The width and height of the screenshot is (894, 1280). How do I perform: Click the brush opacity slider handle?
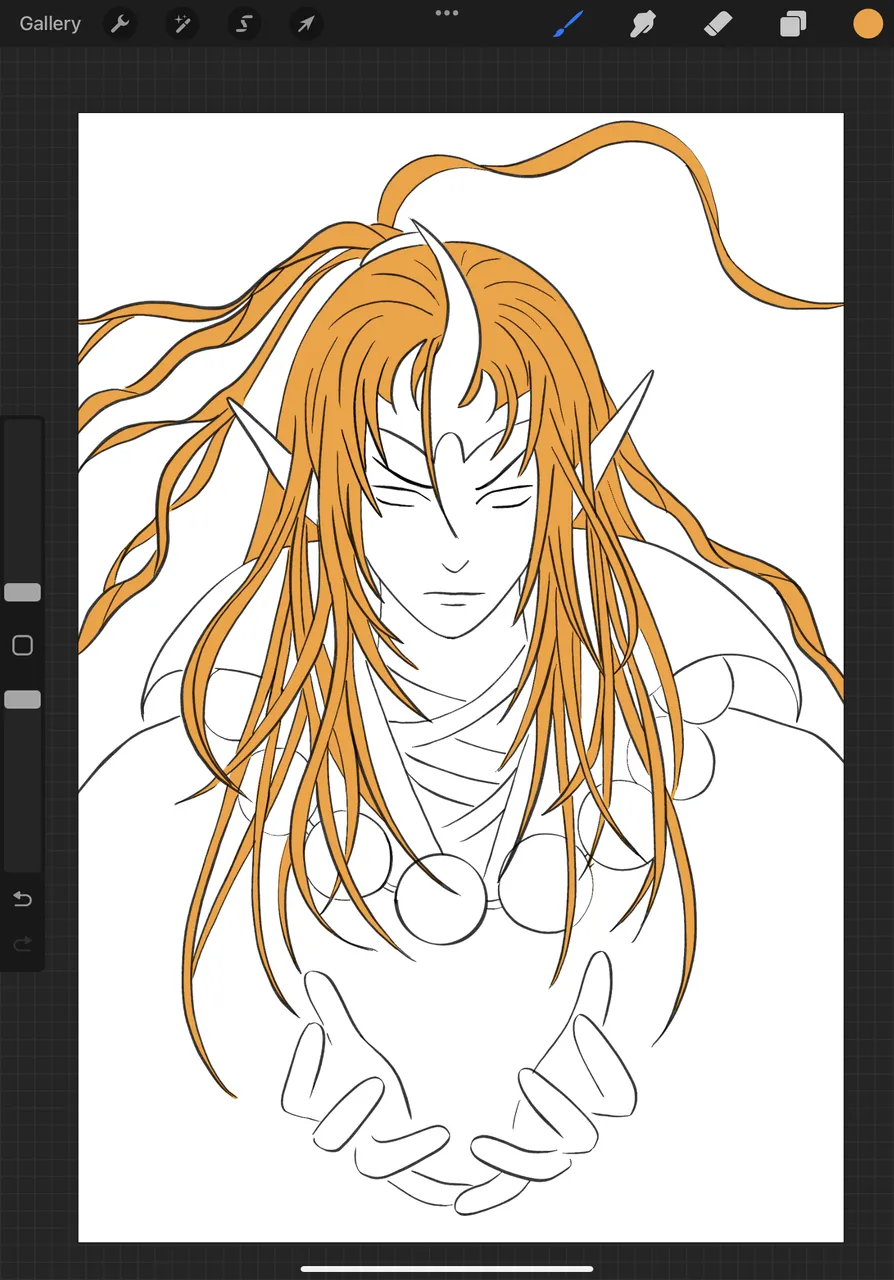pos(22,700)
